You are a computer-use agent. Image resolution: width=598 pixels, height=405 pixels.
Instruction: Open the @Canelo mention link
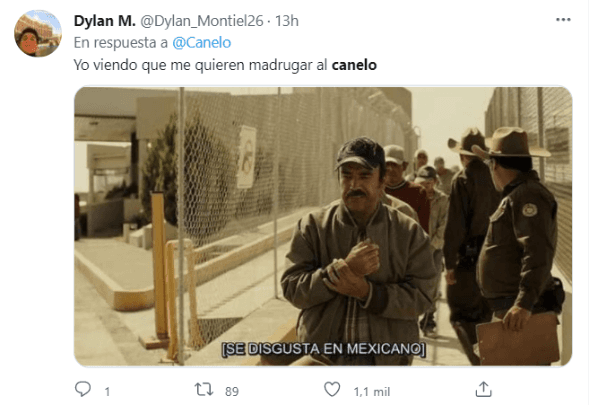pyautogui.click(x=201, y=43)
